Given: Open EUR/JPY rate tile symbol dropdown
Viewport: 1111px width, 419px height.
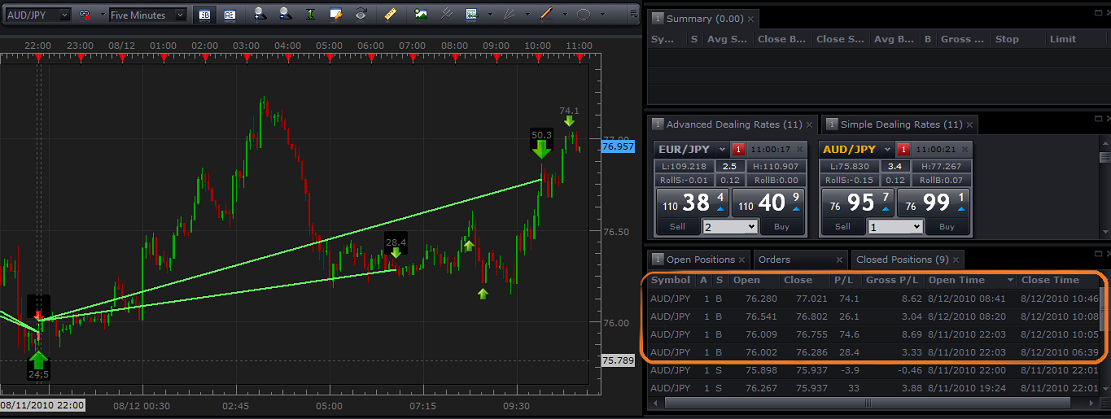Looking at the screenshot, I should point(722,149).
